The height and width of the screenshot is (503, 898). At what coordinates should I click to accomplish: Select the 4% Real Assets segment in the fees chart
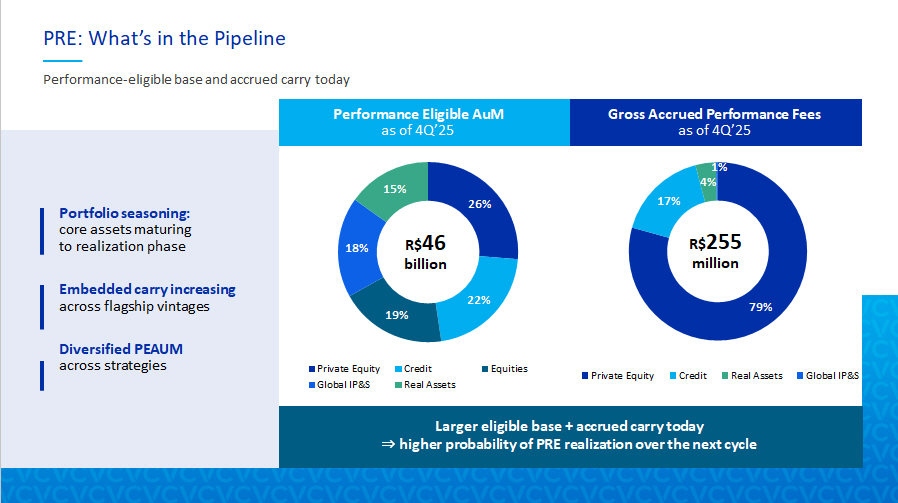coord(707,181)
